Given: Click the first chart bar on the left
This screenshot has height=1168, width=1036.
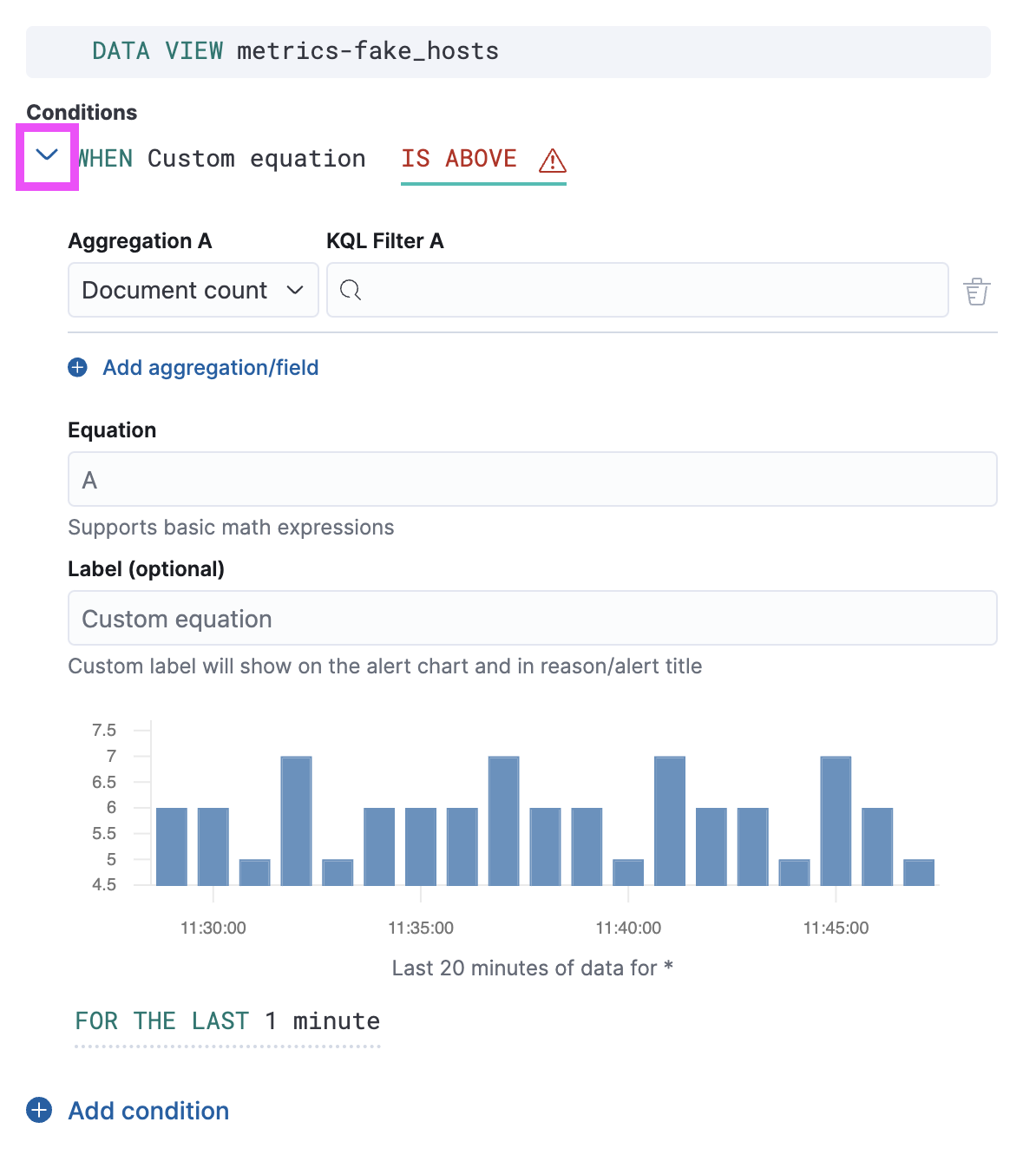Looking at the screenshot, I should [172, 846].
